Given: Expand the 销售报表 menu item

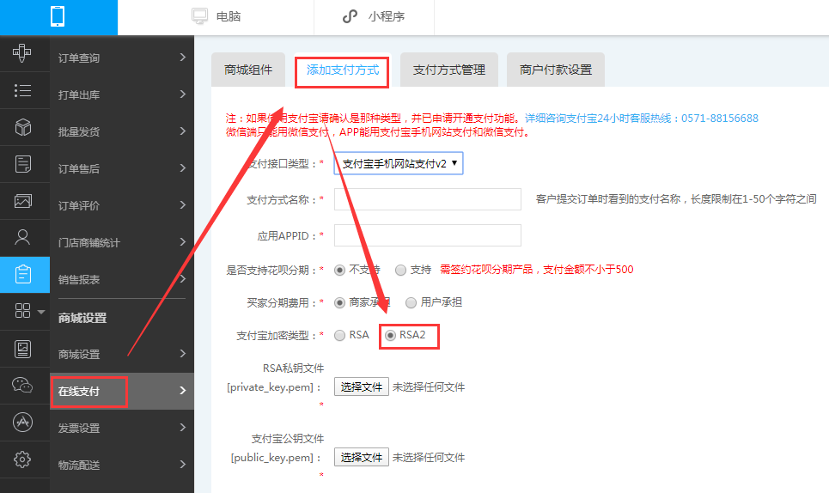Looking at the screenshot, I should tap(122, 279).
